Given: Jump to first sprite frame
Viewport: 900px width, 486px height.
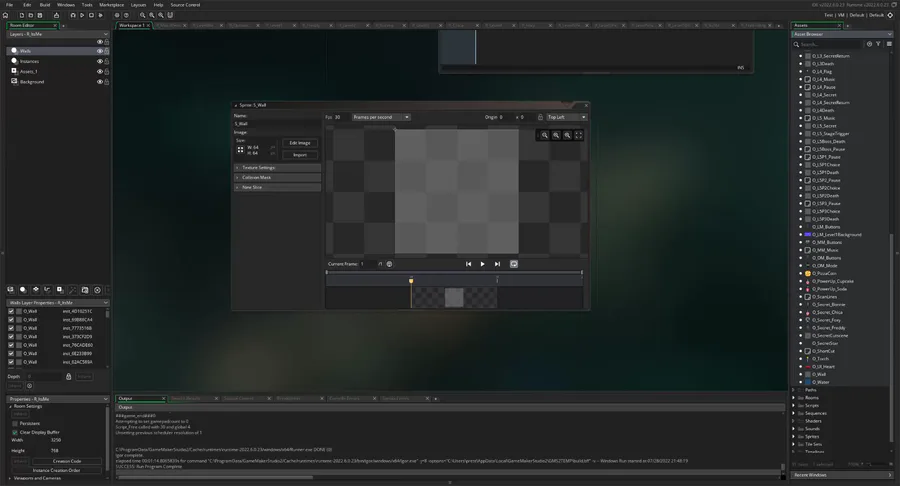Looking at the screenshot, I should 468,264.
